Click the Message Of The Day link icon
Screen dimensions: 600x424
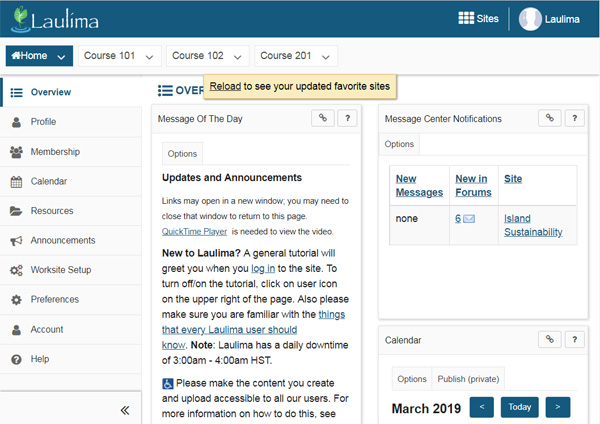(x=323, y=118)
